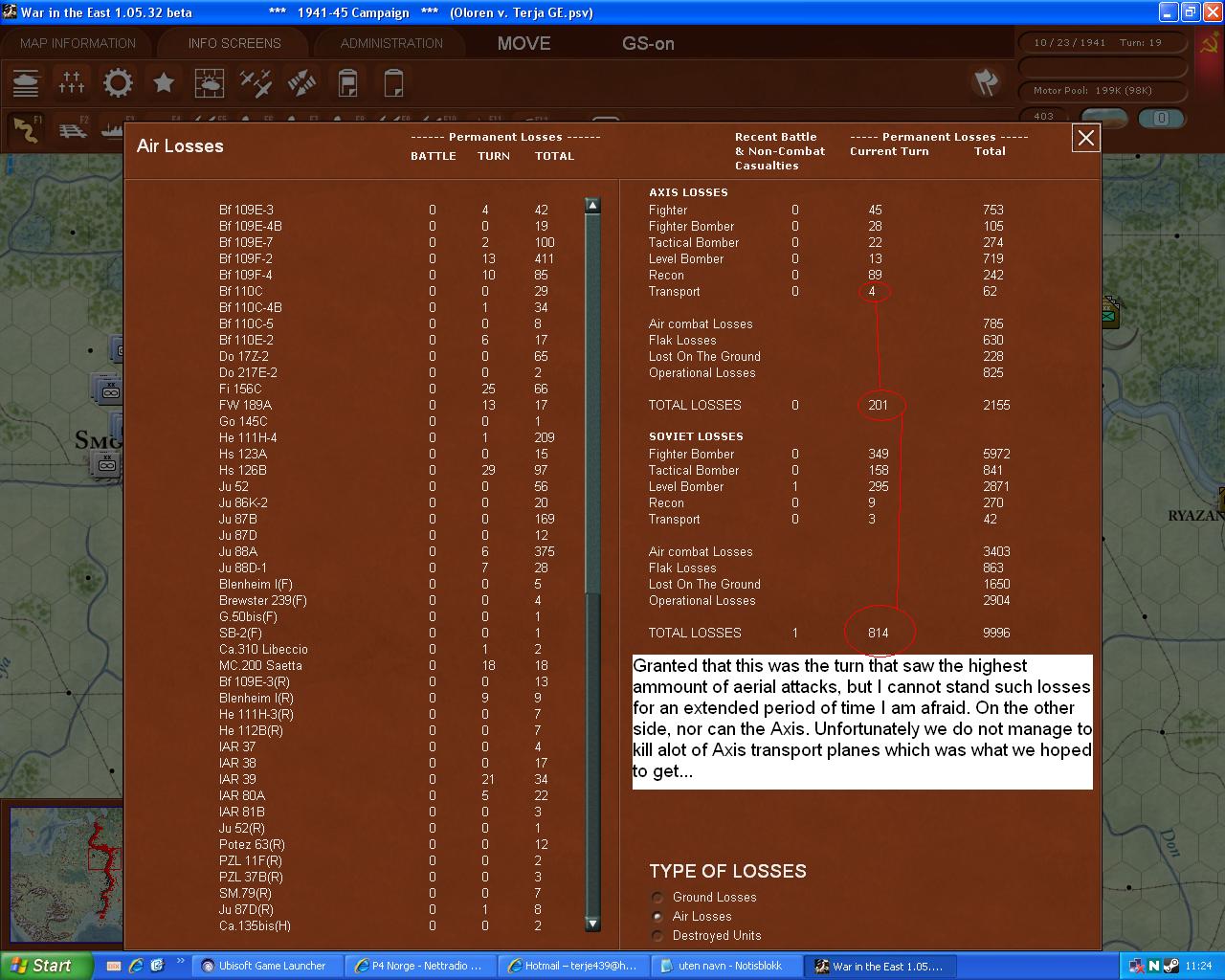
Task: Click the Internet Explorer quick launch icon
Action: pos(136,966)
